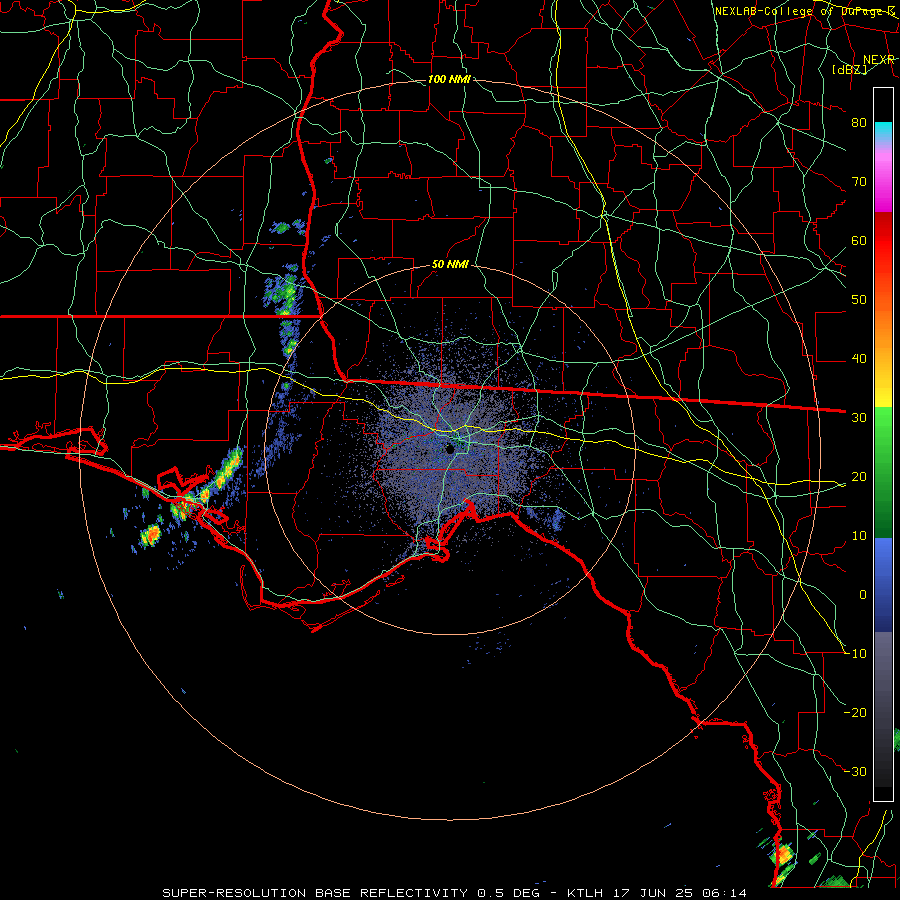Click the "100 NMI" range ring label

click(x=449, y=79)
